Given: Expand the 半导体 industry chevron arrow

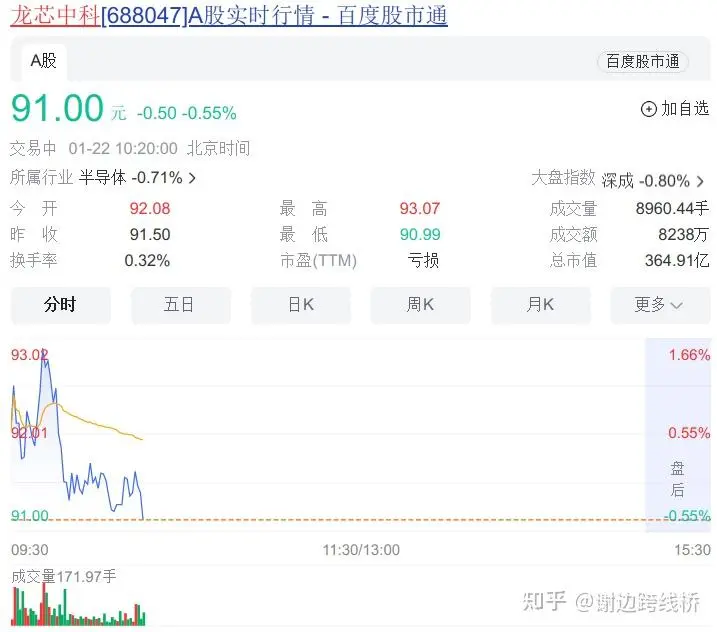Looking at the screenshot, I should (x=193, y=178).
